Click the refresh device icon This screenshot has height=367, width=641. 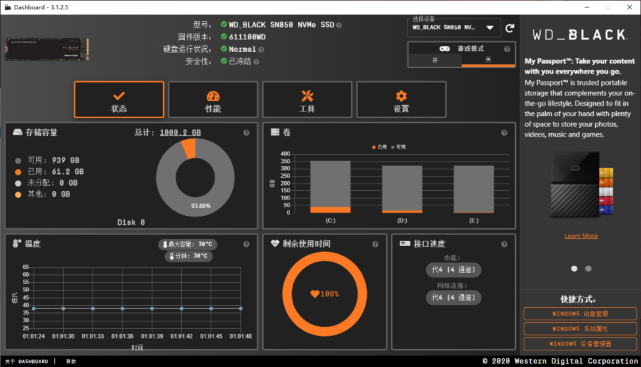click(x=509, y=28)
